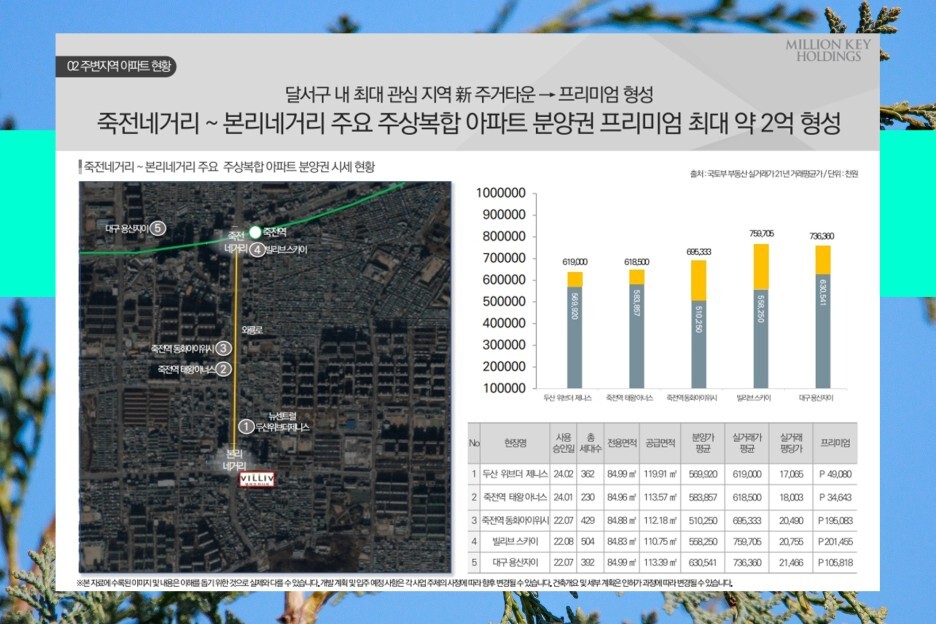Click the 'P 49,080' premium cell
936x624 pixels.
coord(835,474)
